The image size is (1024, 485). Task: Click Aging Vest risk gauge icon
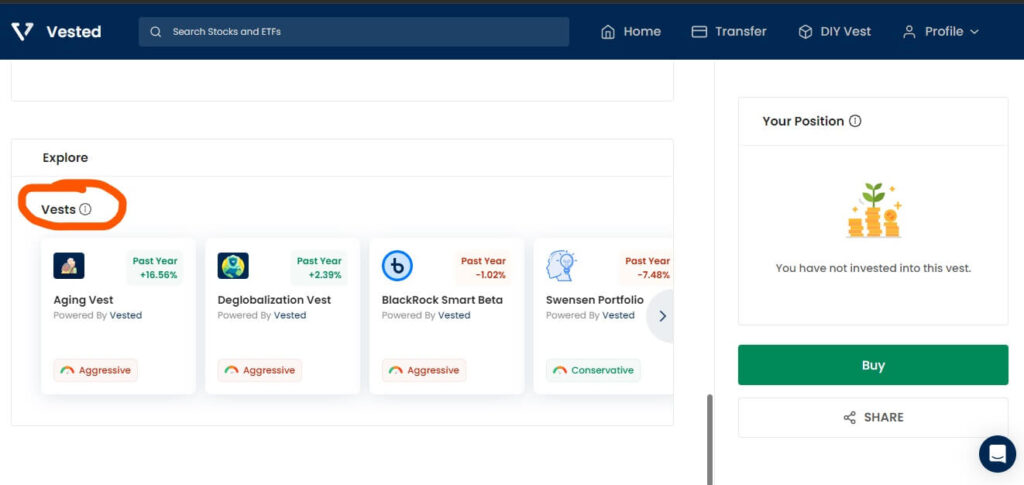(67, 370)
